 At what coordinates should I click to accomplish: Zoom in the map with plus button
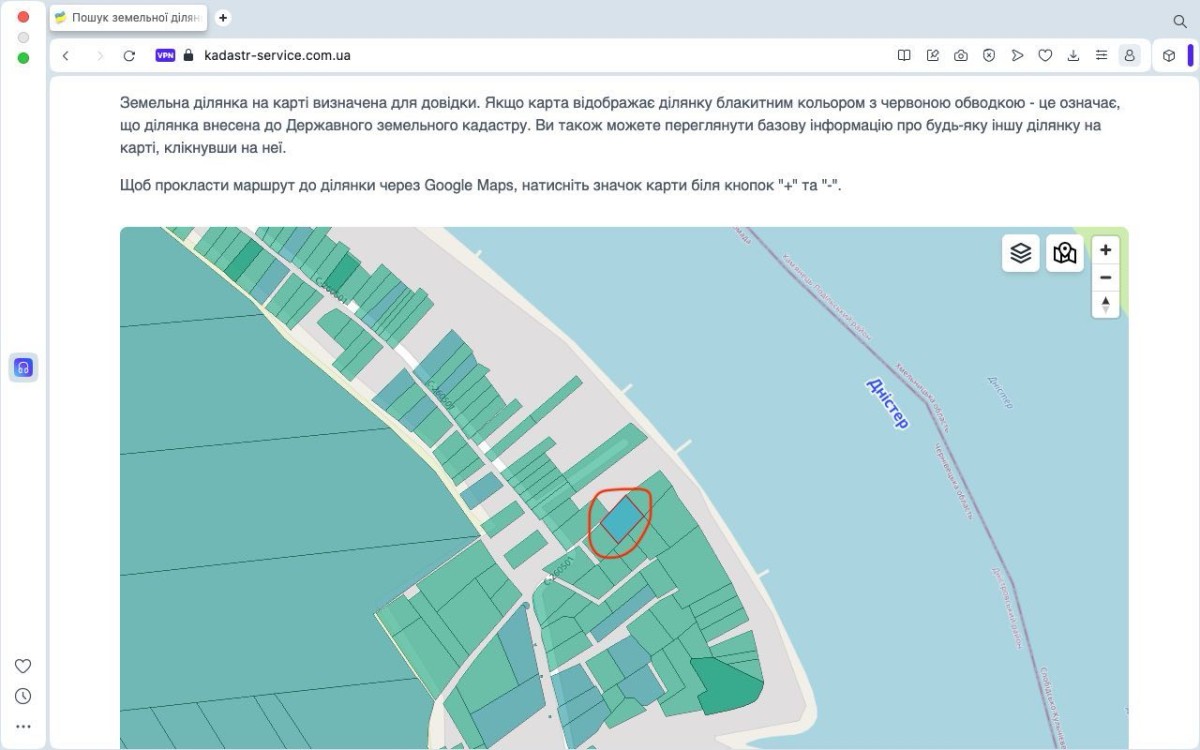coord(1105,250)
